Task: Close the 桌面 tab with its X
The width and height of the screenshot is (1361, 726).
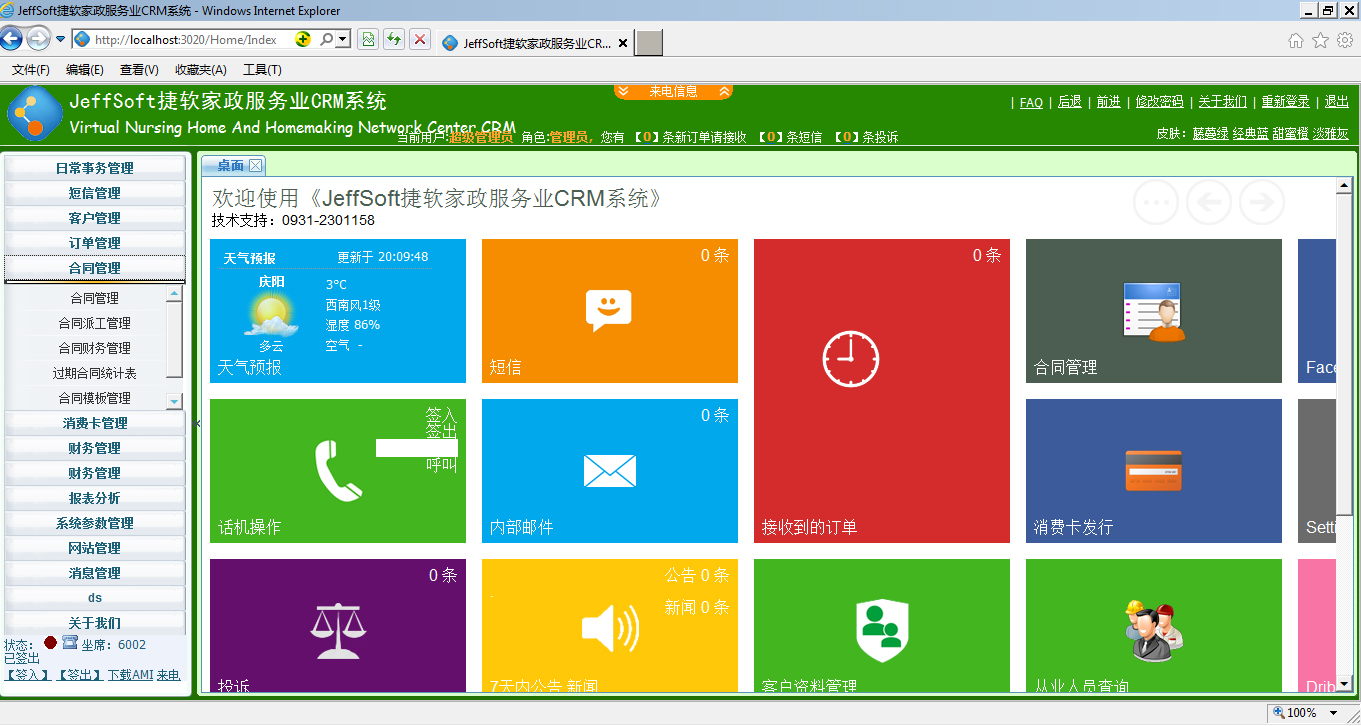Action: pyautogui.click(x=256, y=166)
